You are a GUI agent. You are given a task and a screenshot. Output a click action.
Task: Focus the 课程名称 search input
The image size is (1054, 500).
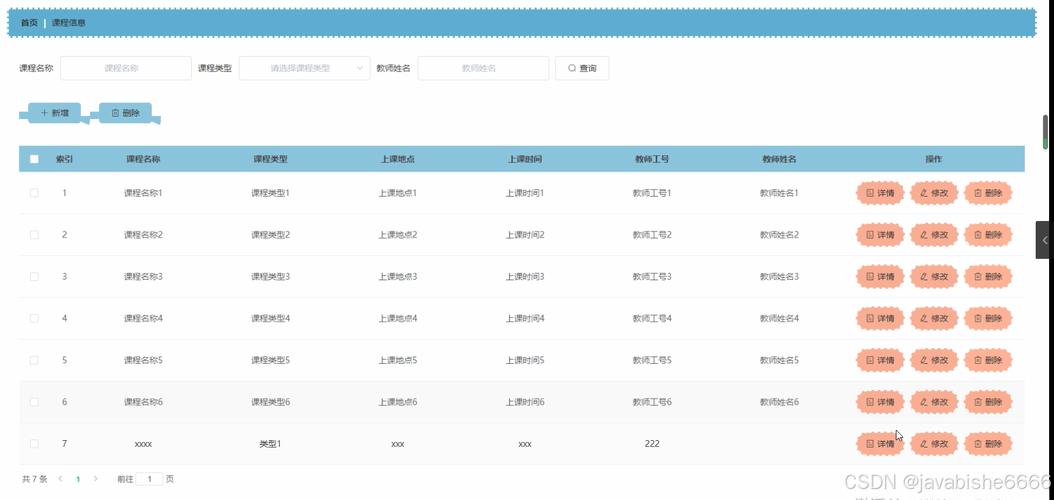[126, 68]
